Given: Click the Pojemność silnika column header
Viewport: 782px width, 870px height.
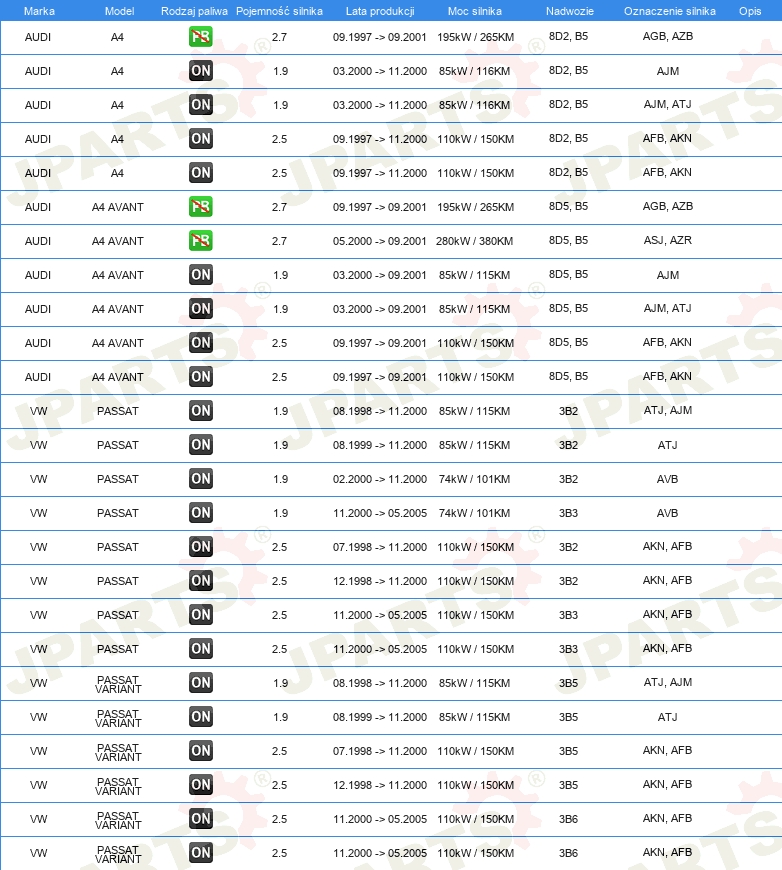Looking at the screenshot, I should (279, 11).
